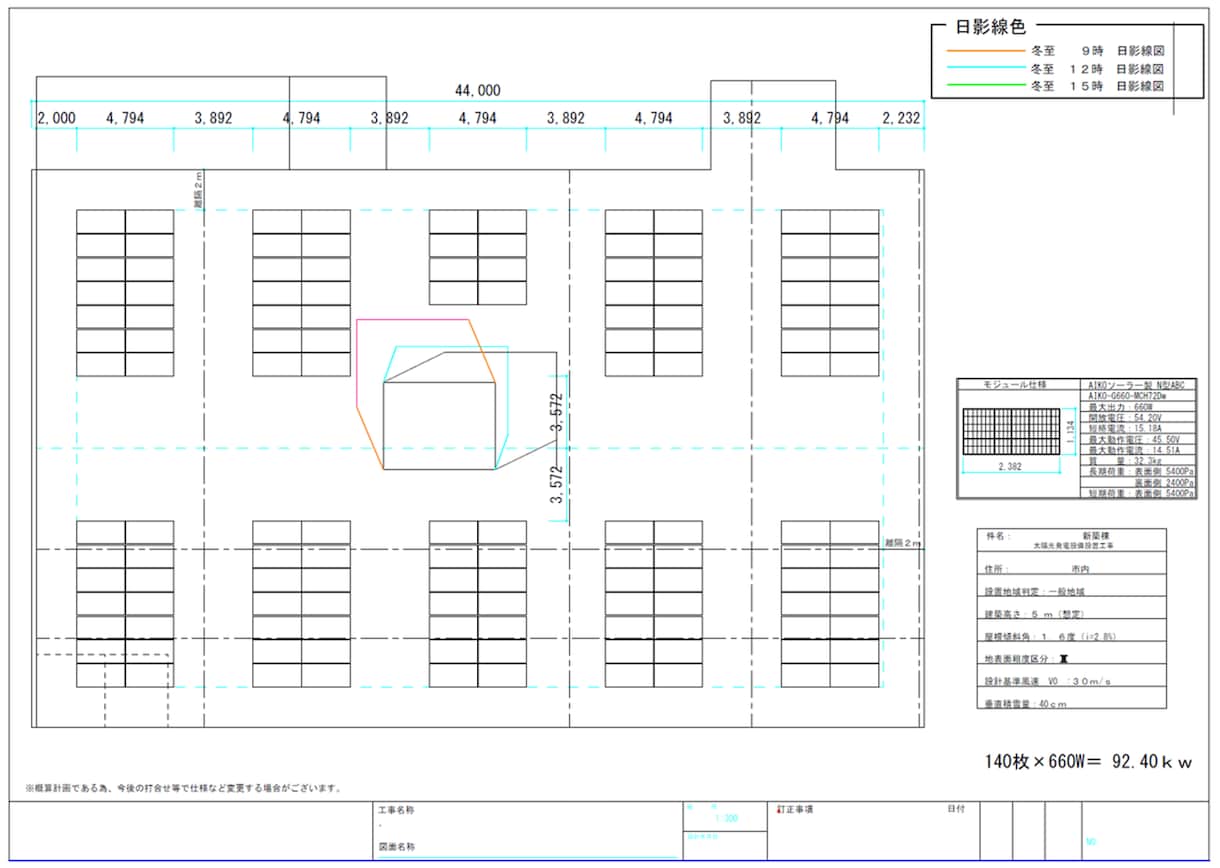Image resolution: width=1220 pixels, height=868 pixels.
Task: Click the "件名: 新築棟" row
Action: (x=1071, y=540)
